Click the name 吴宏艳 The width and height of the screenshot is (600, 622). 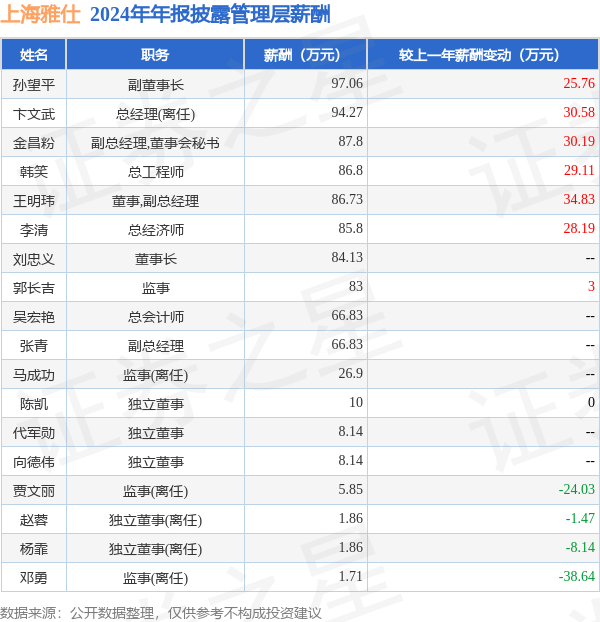pos(34,317)
